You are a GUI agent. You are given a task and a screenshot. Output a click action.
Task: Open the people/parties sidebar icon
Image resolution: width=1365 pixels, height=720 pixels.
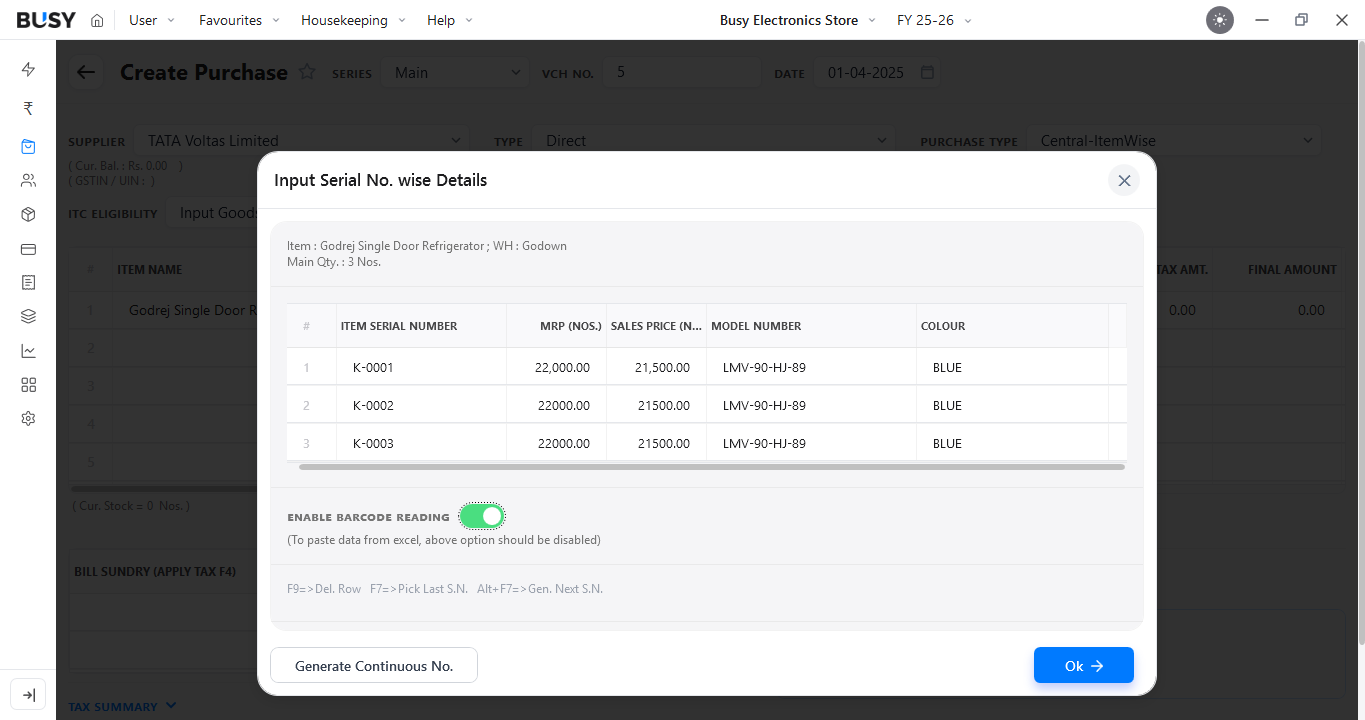coord(28,181)
